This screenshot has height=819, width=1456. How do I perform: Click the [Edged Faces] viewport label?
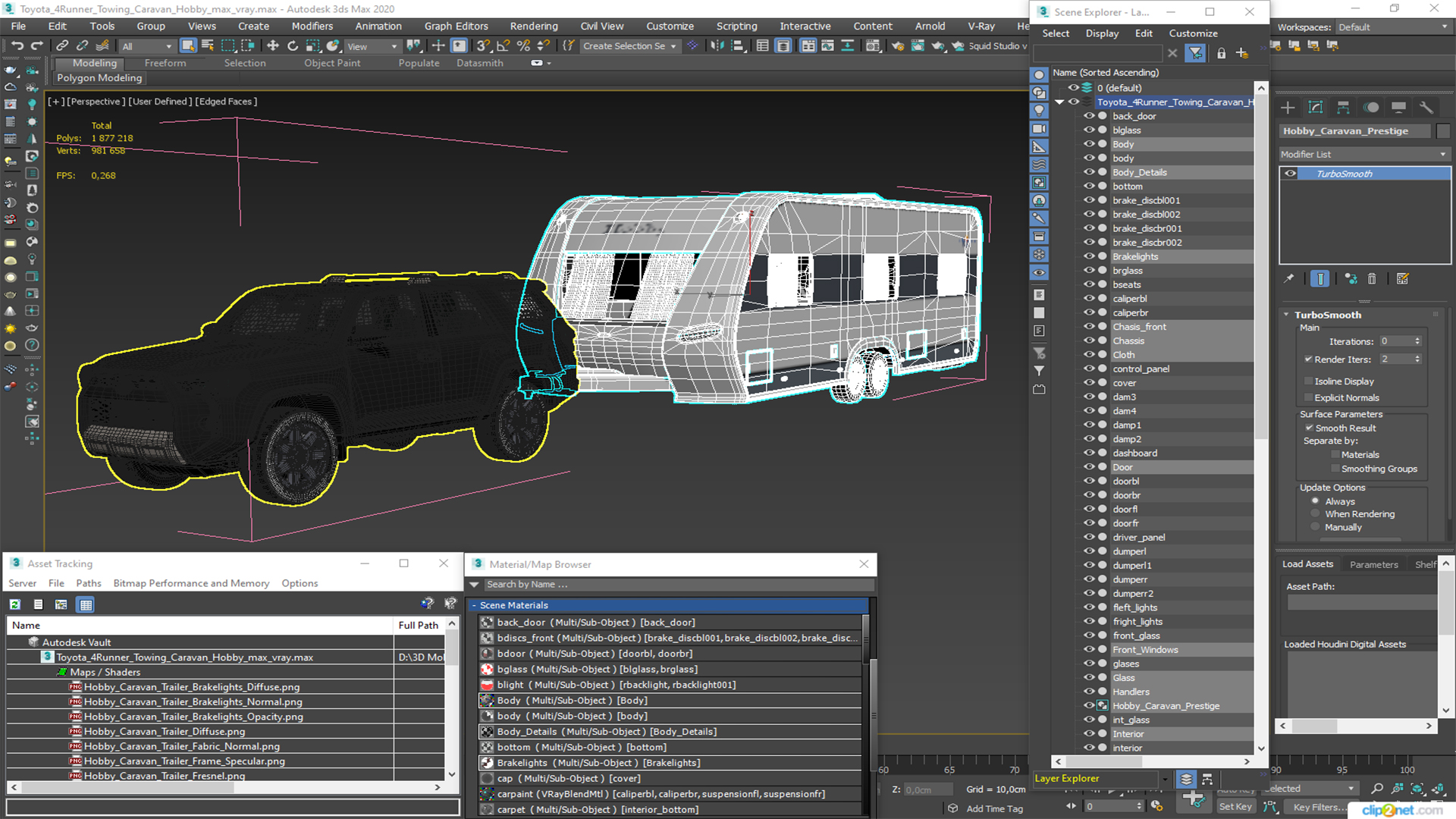226,102
